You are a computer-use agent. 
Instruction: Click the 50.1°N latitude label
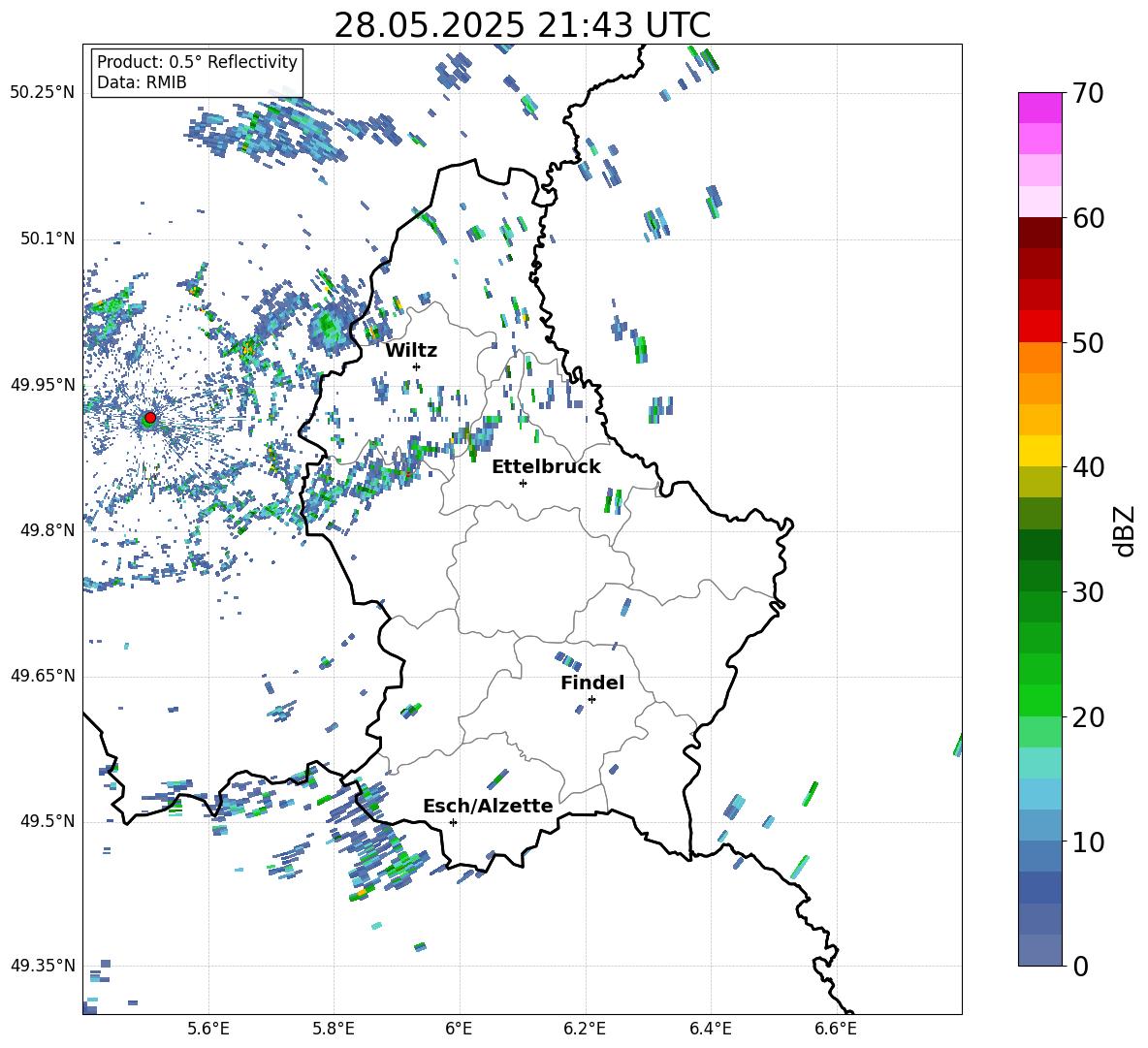click(x=48, y=239)
